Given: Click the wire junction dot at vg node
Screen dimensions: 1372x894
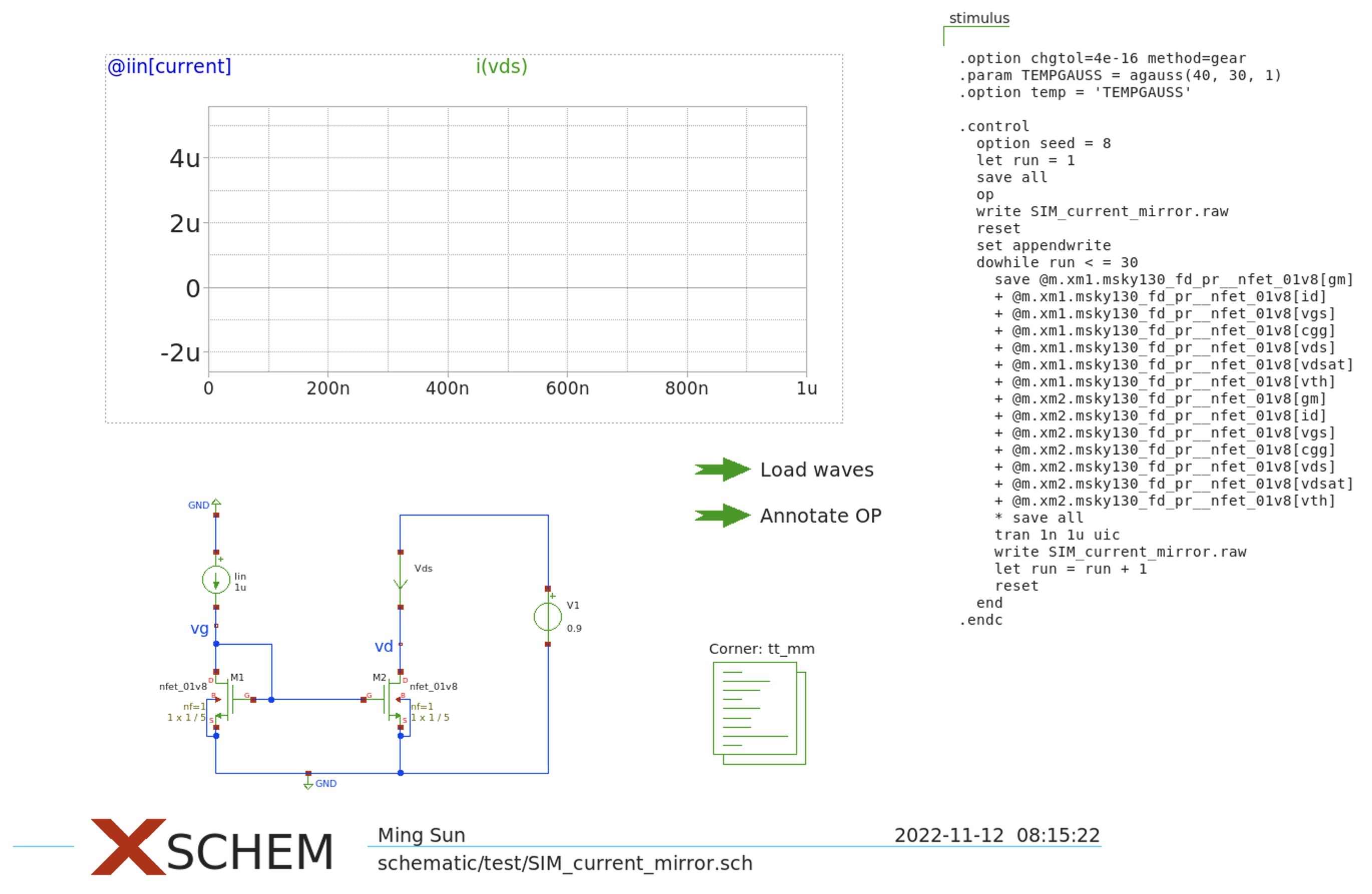Looking at the screenshot, I should pyautogui.click(x=216, y=644).
